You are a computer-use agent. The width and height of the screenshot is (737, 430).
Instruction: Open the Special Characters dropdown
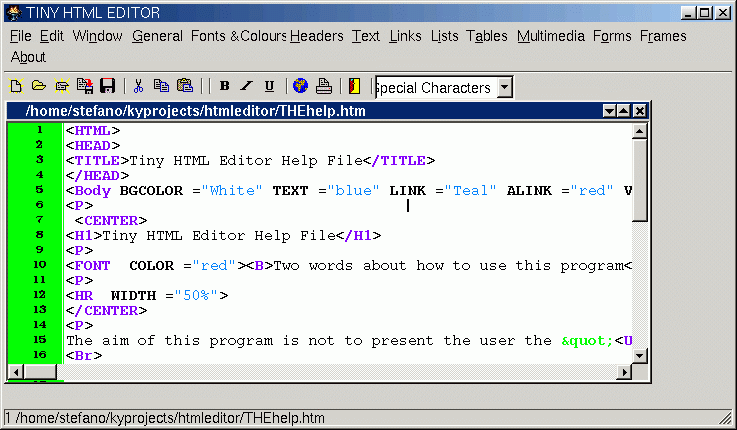[x=504, y=88]
